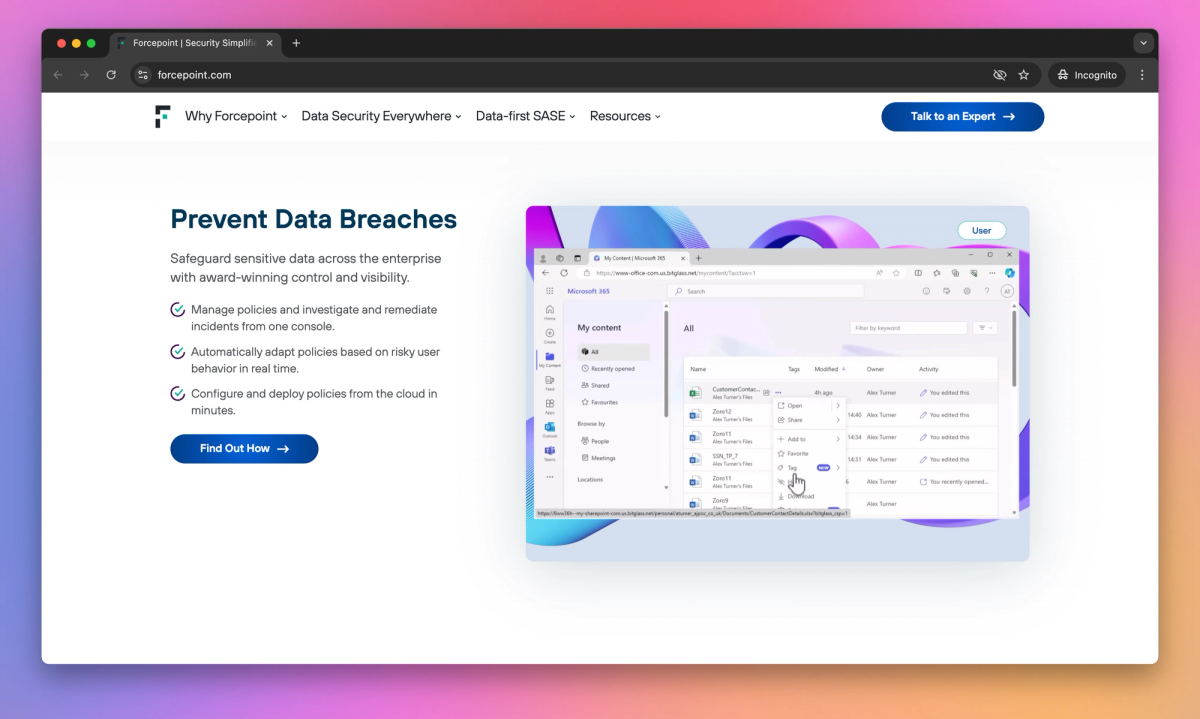The height and width of the screenshot is (719, 1200).
Task: Click the Microsoft 365 Search box
Action: point(765,291)
